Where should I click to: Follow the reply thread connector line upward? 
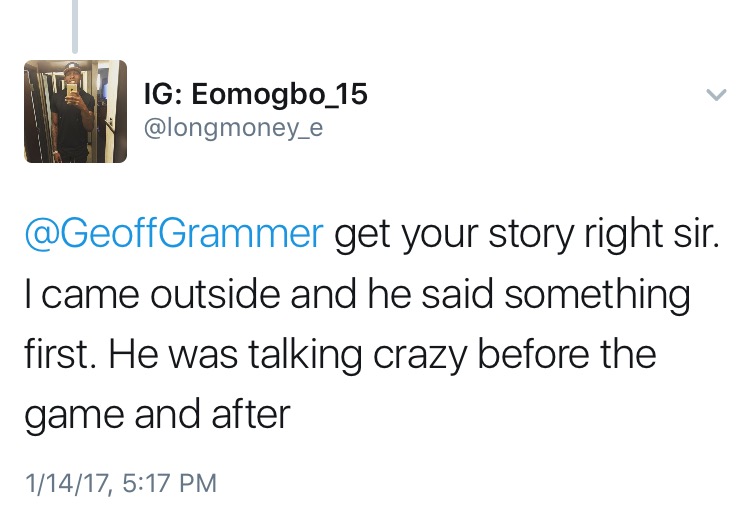(75, 26)
